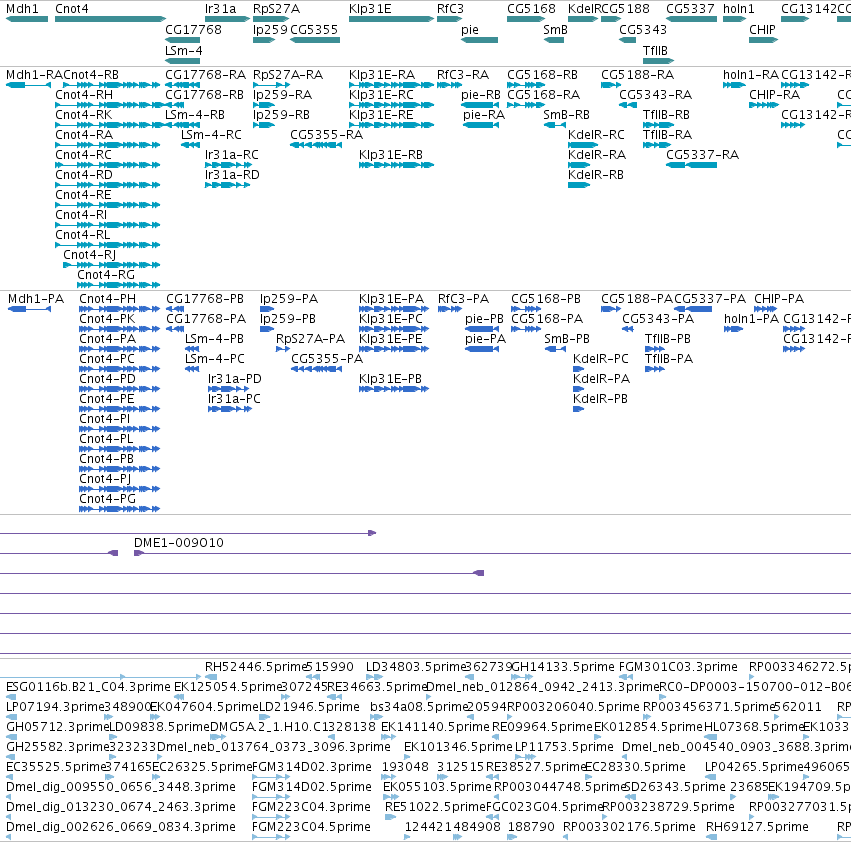Open transcript Klp31E-RB

[391, 155]
